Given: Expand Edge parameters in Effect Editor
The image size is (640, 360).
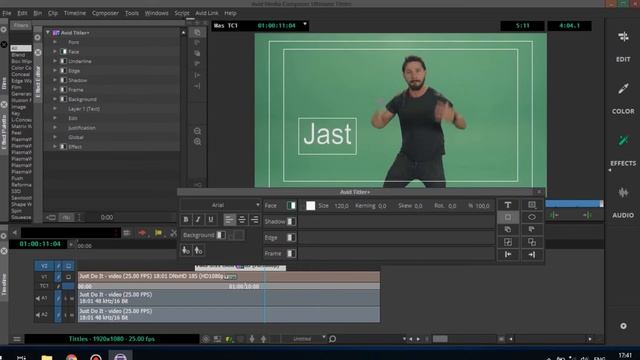Looking at the screenshot, I should point(55,71).
